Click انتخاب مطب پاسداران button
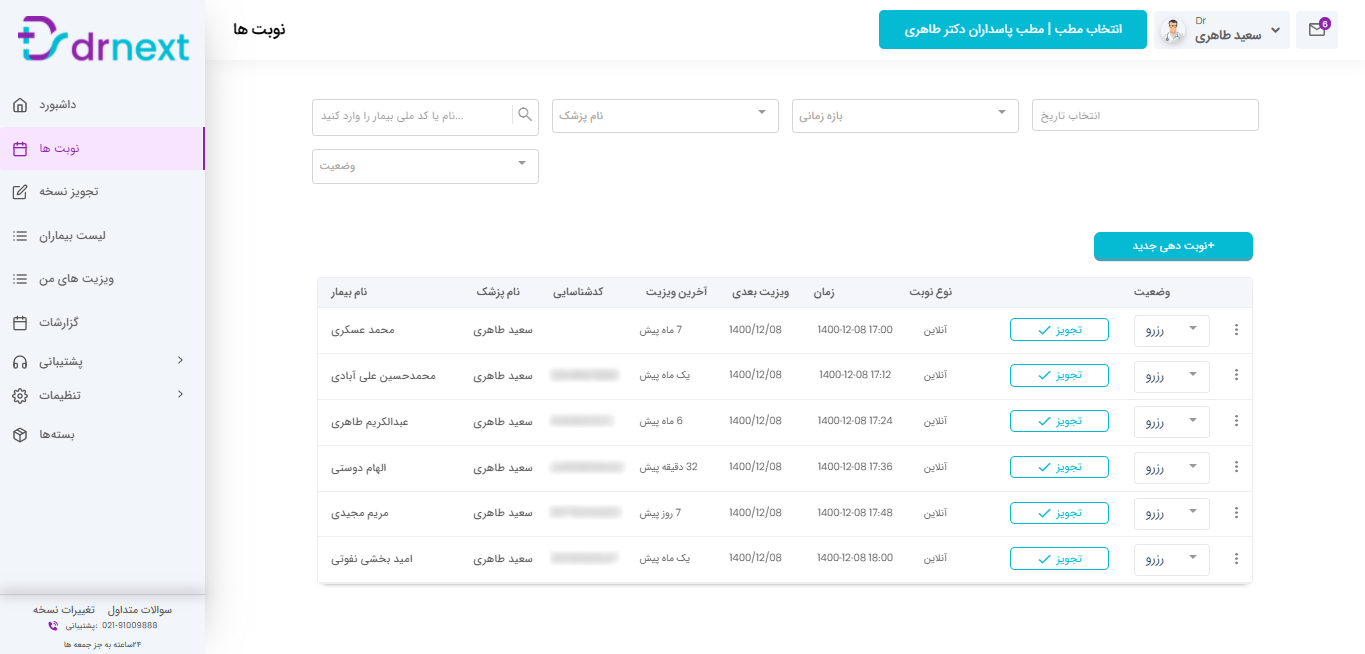This screenshot has width=1365, height=654. tap(1013, 30)
